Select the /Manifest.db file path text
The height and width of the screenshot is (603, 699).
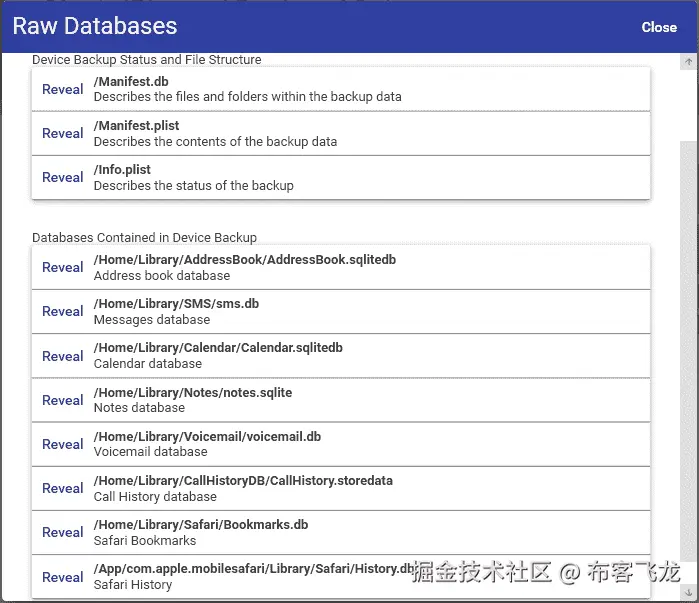click(131, 82)
